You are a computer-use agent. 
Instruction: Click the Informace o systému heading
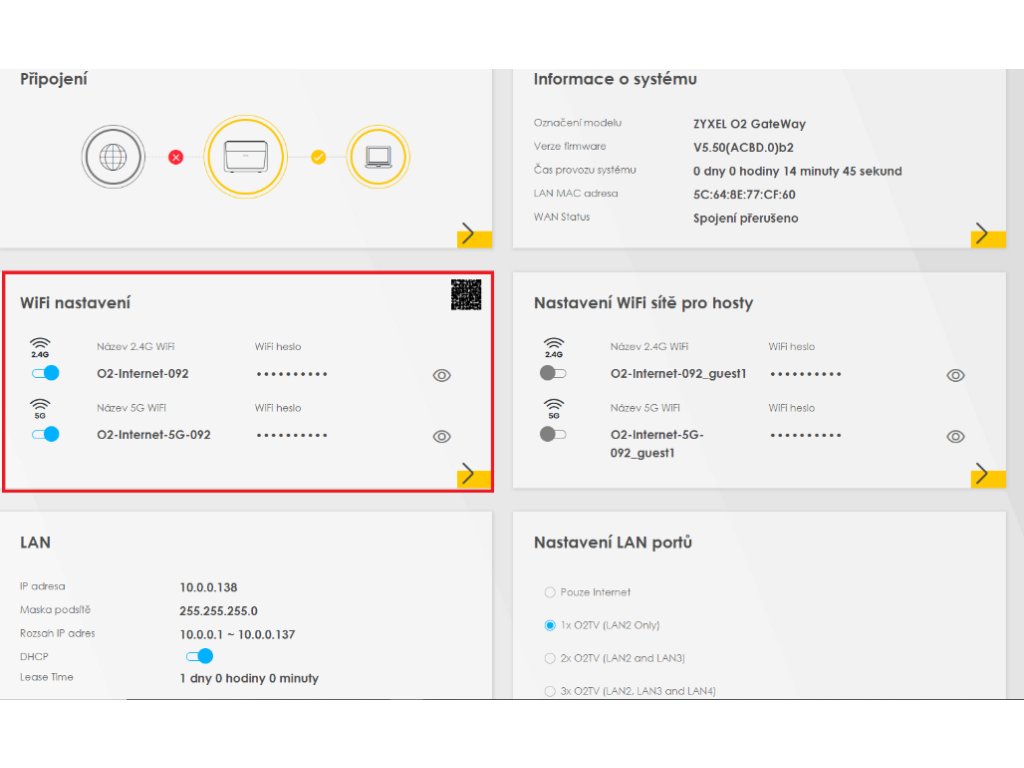point(615,79)
